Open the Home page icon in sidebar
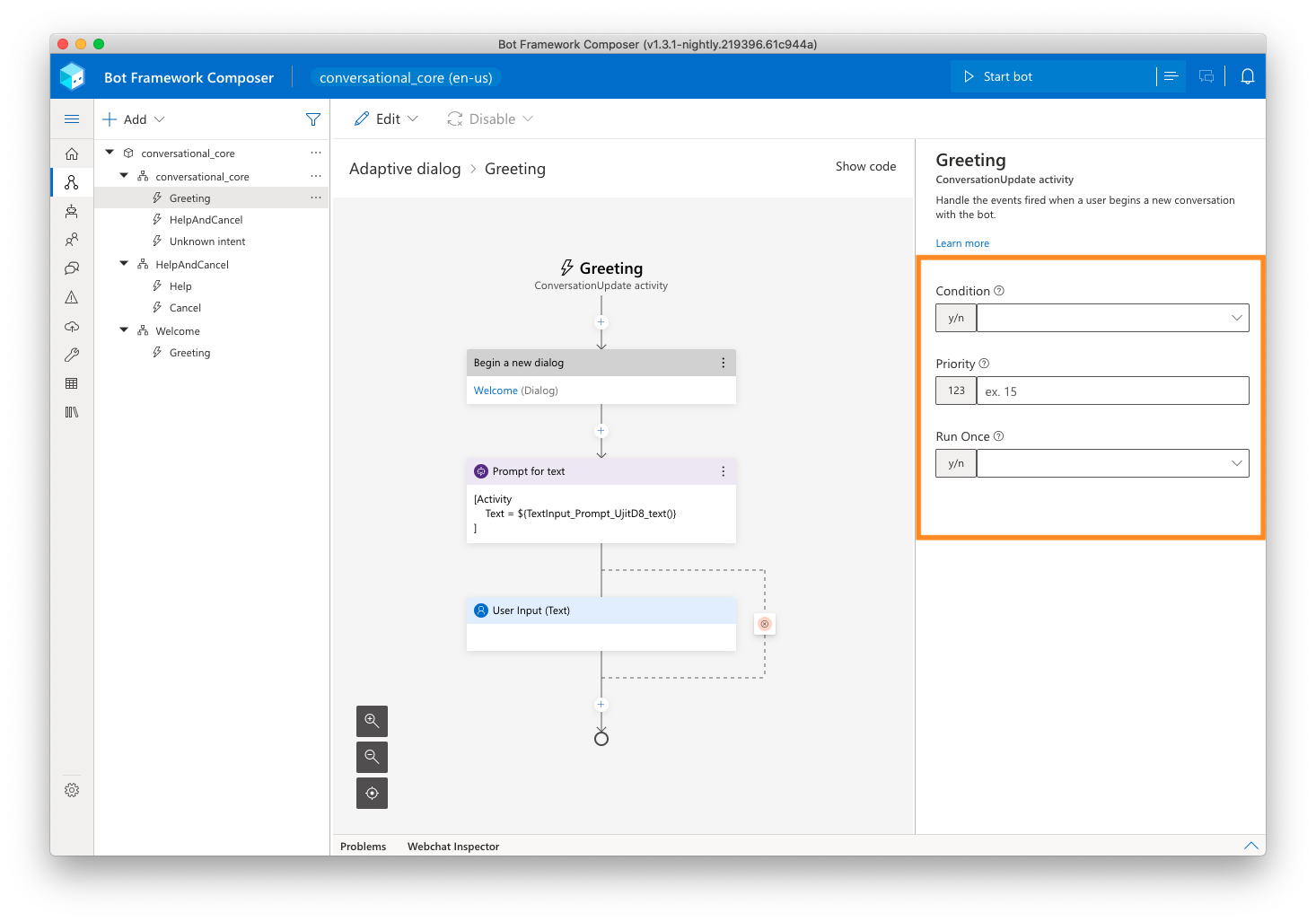Viewport: 1316px width, 922px height. [72, 154]
